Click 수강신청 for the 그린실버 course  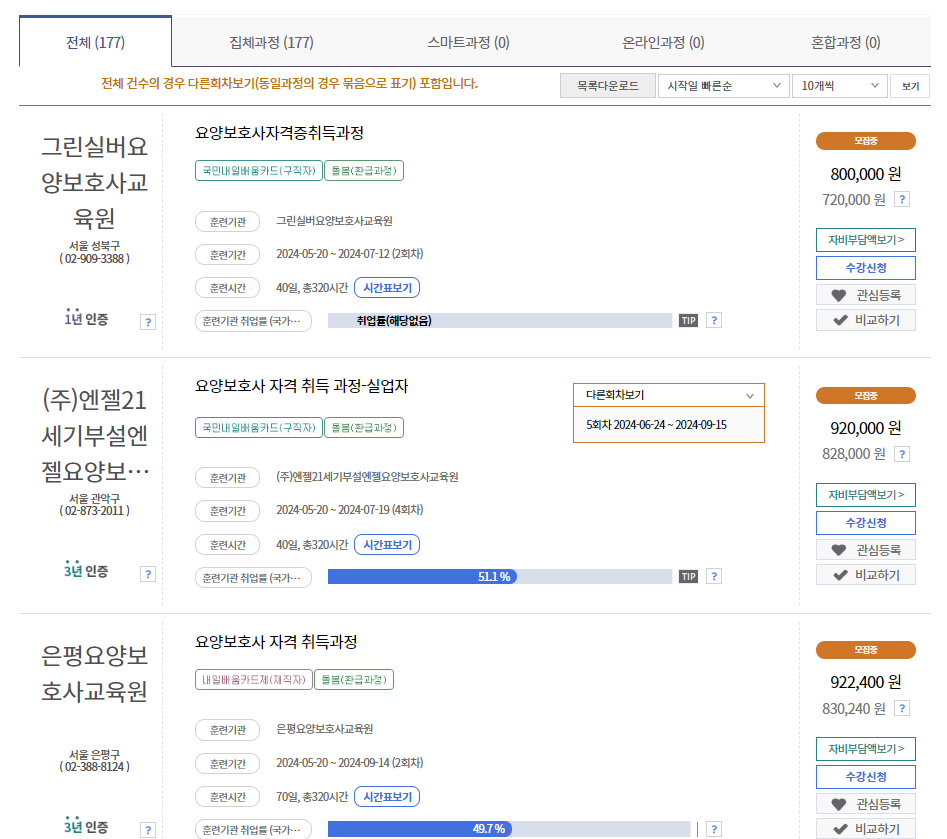point(866,269)
